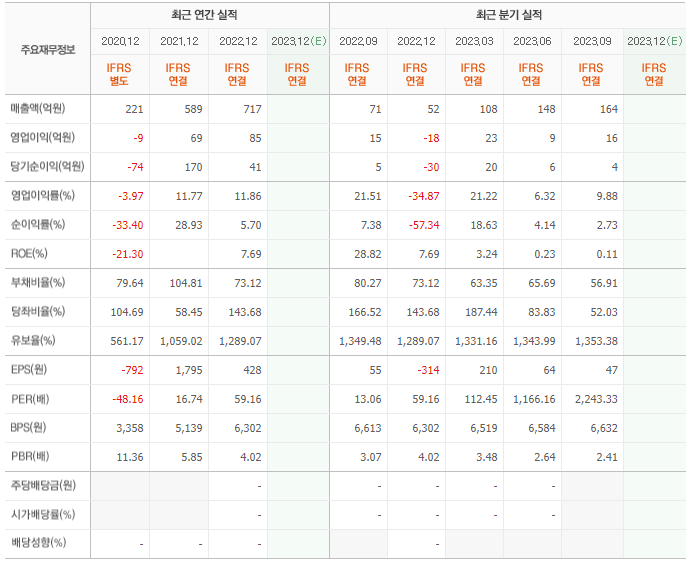Click the BPS value 3,358
The width and height of the screenshot is (693, 564).
click(x=130, y=428)
